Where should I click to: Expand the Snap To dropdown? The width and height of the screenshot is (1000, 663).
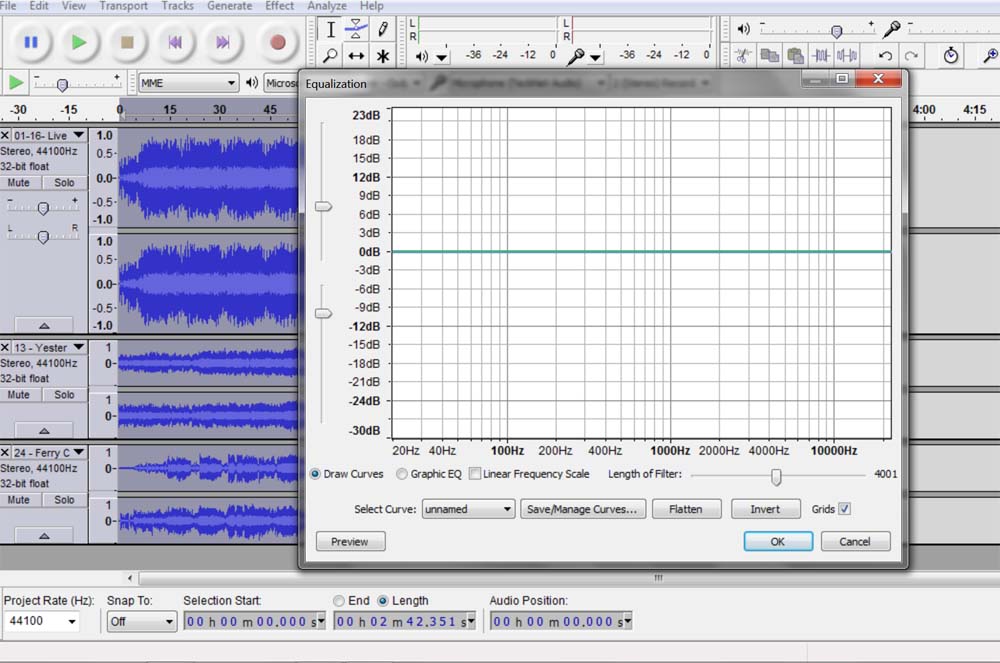tap(142, 622)
